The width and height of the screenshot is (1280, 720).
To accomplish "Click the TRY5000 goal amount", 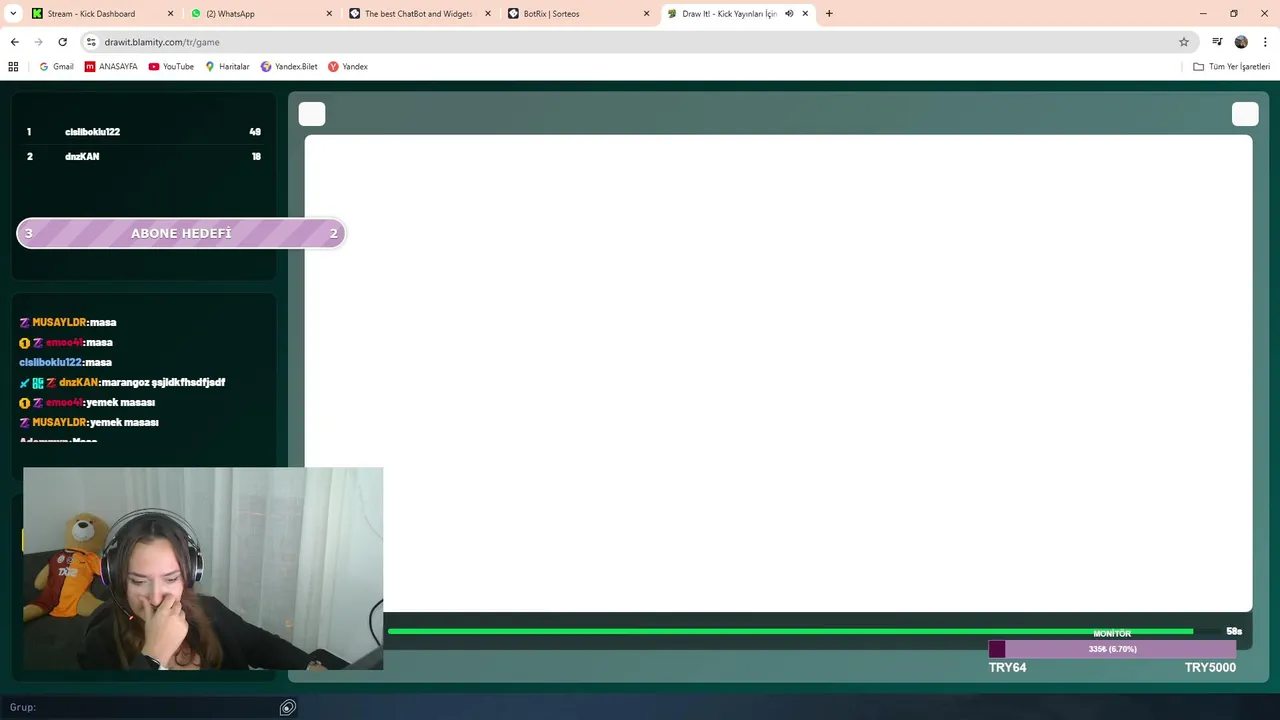I will tap(1210, 668).
